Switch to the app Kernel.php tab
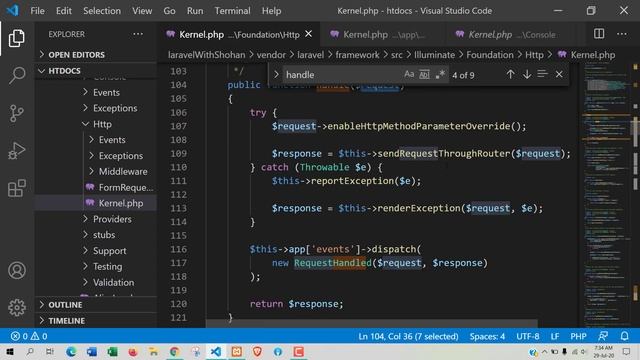The height and width of the screenshot is (360, 640). pyautogui.click(x=382, y=35)
